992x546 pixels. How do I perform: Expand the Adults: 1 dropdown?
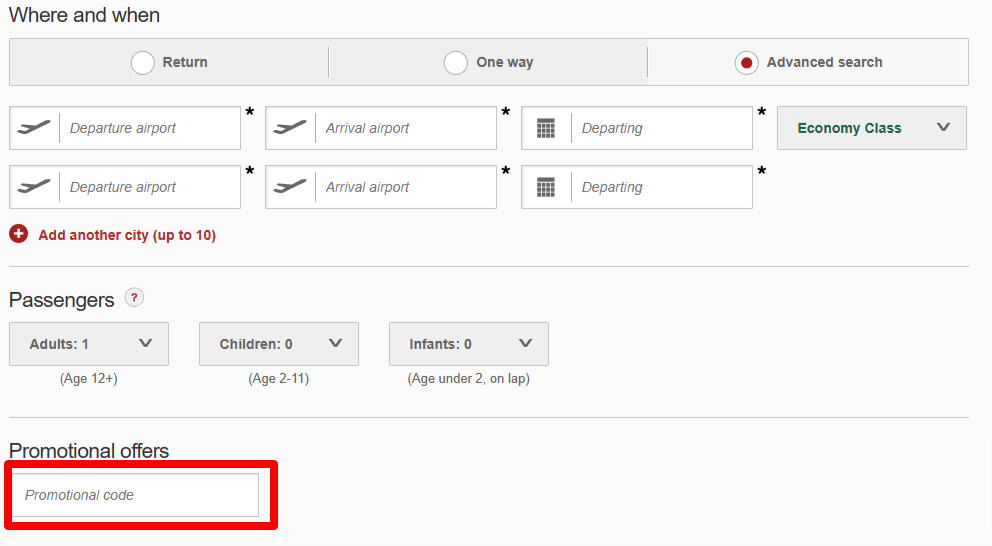(89, 344)
